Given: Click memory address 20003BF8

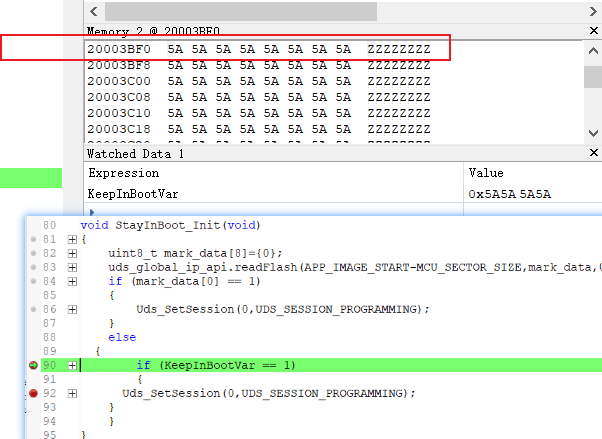Looking at the screenshot, I should pos(119,65).
